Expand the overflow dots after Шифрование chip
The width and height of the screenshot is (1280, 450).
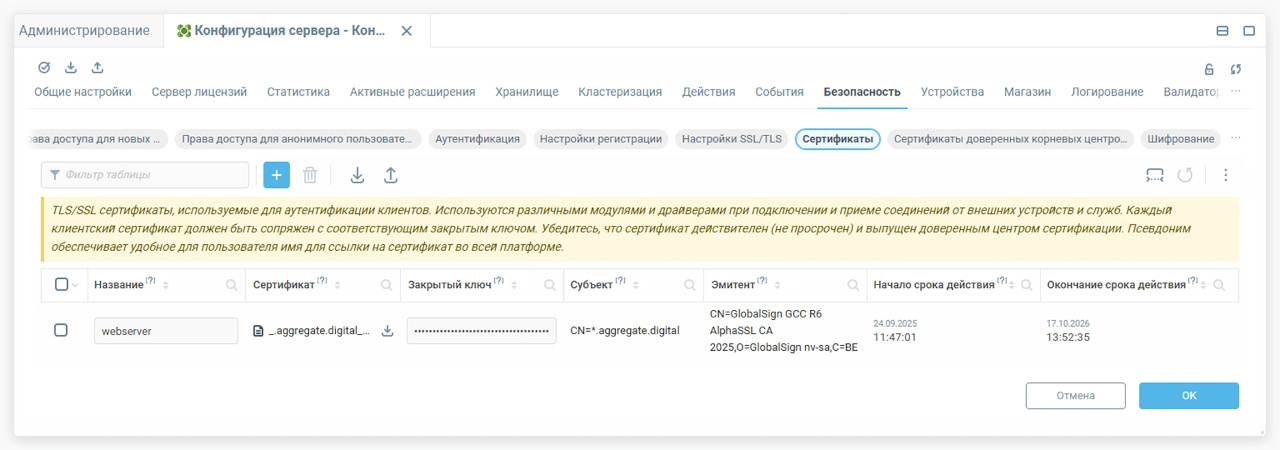tap(1236, 138)
